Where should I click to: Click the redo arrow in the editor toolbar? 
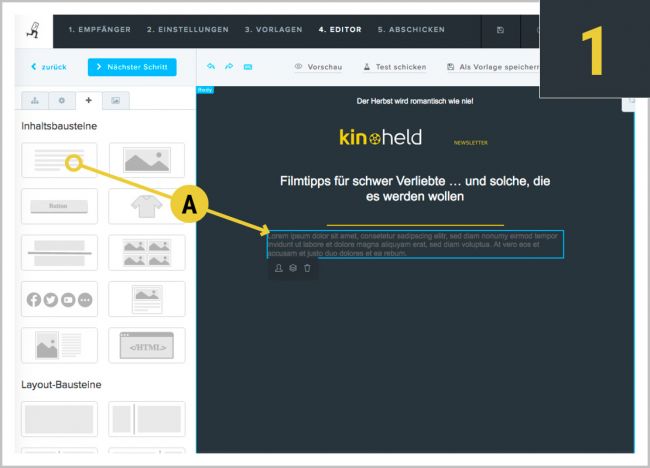tap(229, 67)
